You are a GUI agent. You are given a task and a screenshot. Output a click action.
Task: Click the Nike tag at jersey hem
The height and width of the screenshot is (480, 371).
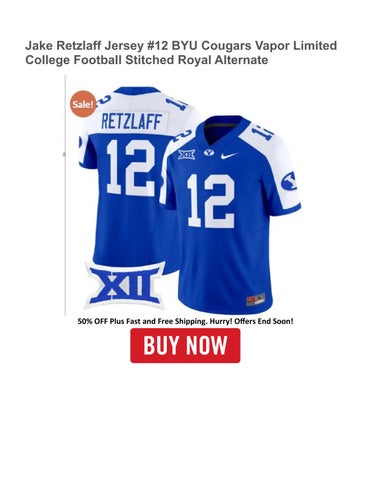tap(256, 300)
